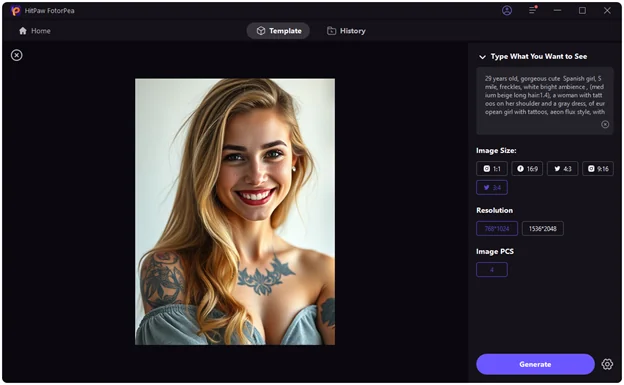Open the hamburger menu with notification dot
The height and width of the screenshot is (385, 624).
coord(532,10)
